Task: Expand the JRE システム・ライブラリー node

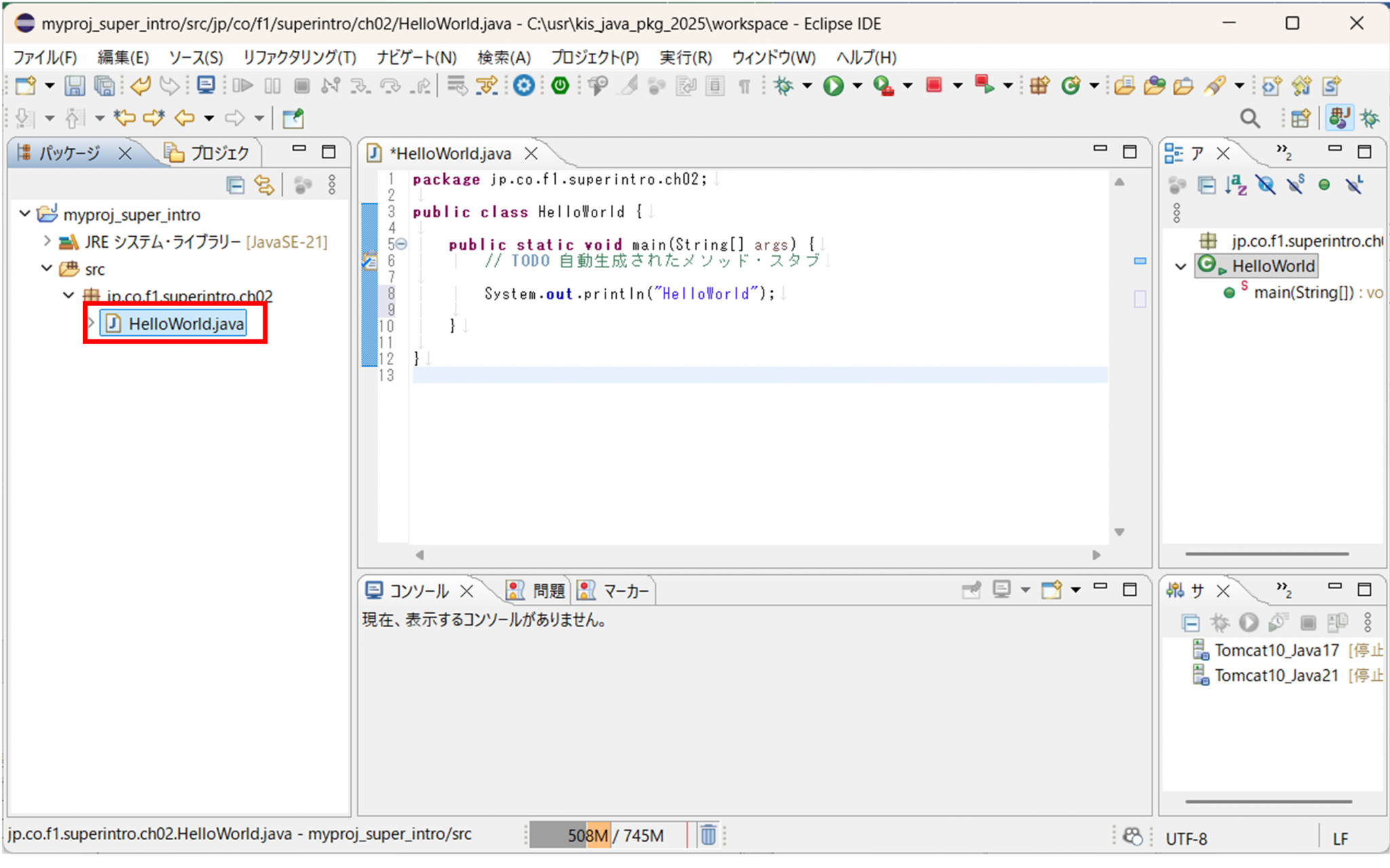Action: tap(47, 241)
